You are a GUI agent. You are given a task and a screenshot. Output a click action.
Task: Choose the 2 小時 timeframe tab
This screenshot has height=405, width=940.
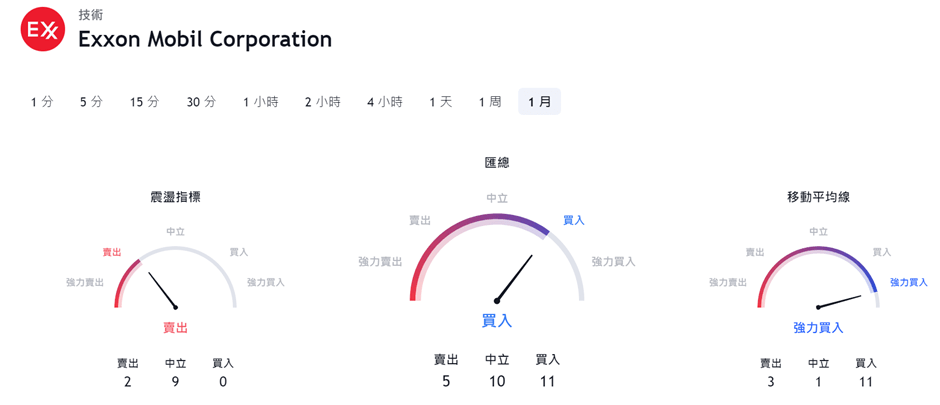click(x=322, y=102)
